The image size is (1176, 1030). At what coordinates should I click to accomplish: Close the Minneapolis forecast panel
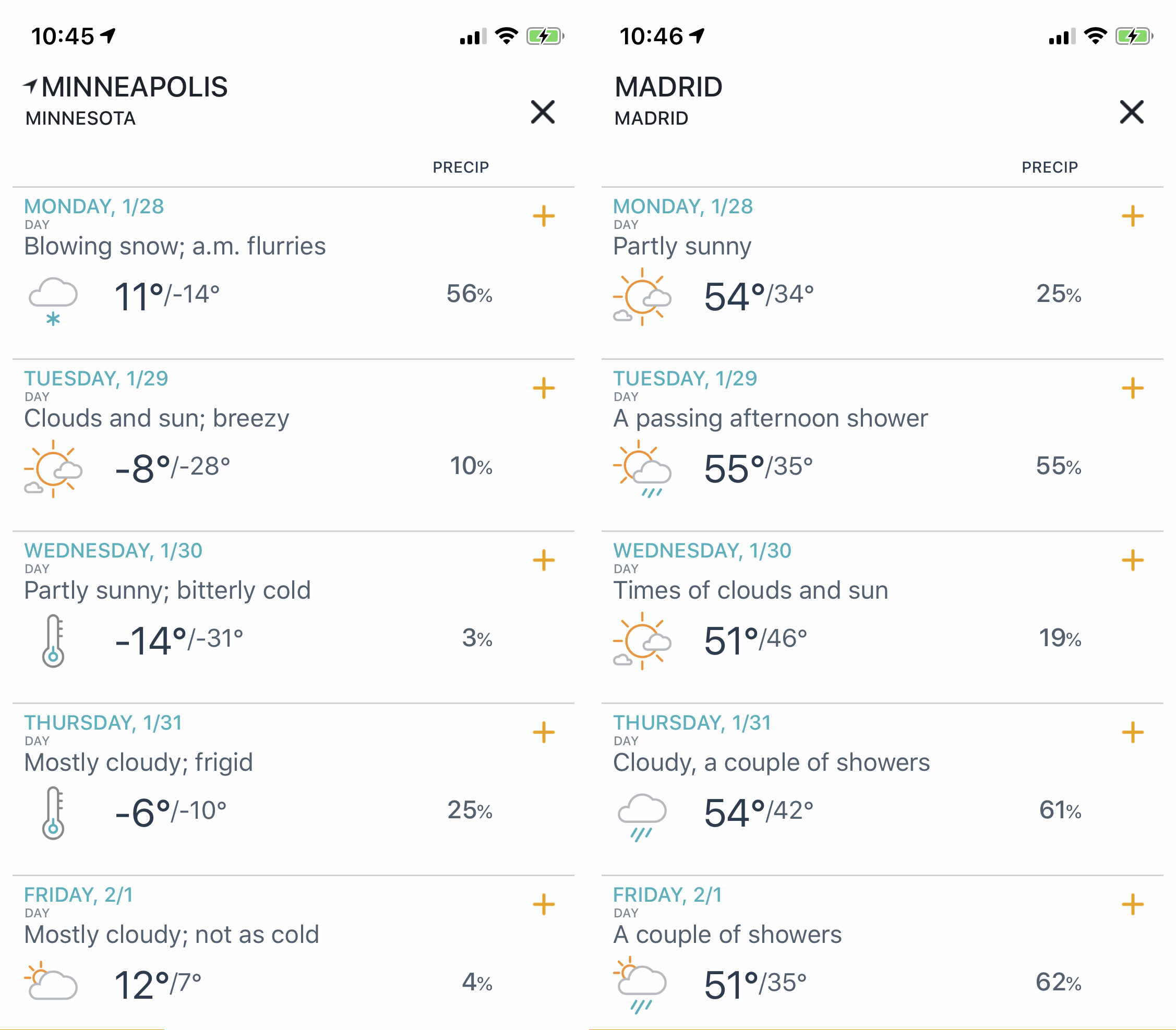coord(543,112)
